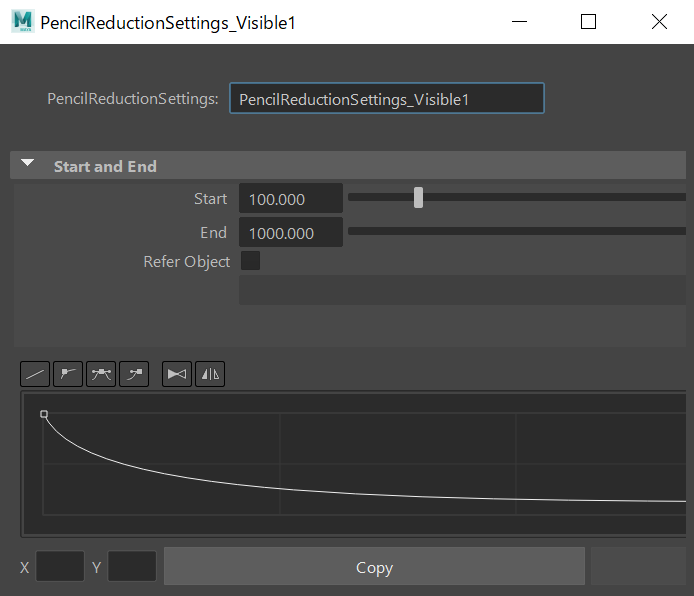The image size is (694, 596).
Task: Click the Maya logo in title bar
Action: pos(22,22)
